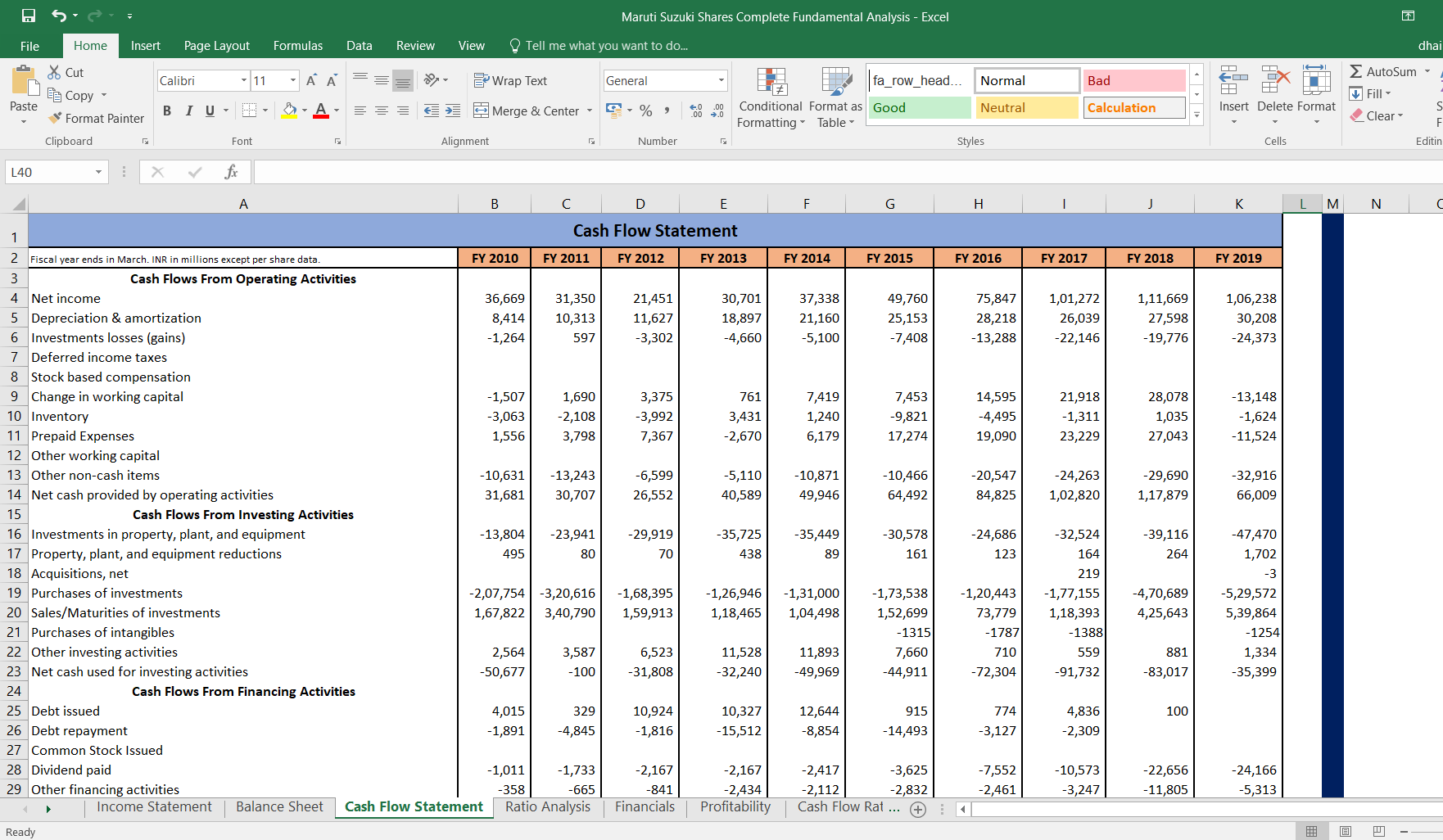The height and width of the screenshot is (840, 1443).
Task: Click Merge & Center button
Action: tap(527, 111)
